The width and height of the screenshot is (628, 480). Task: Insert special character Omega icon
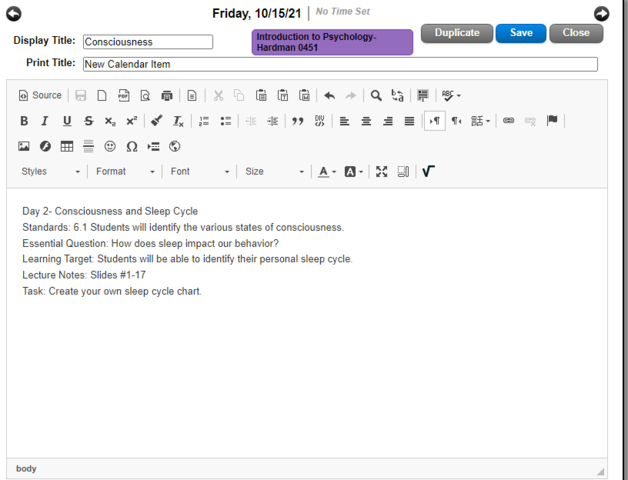(132, 146)
